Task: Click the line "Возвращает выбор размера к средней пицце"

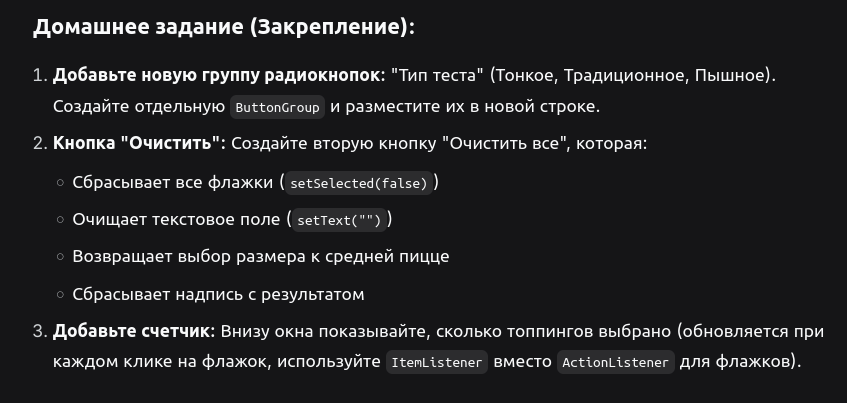Action: click(x=261, y=256)
